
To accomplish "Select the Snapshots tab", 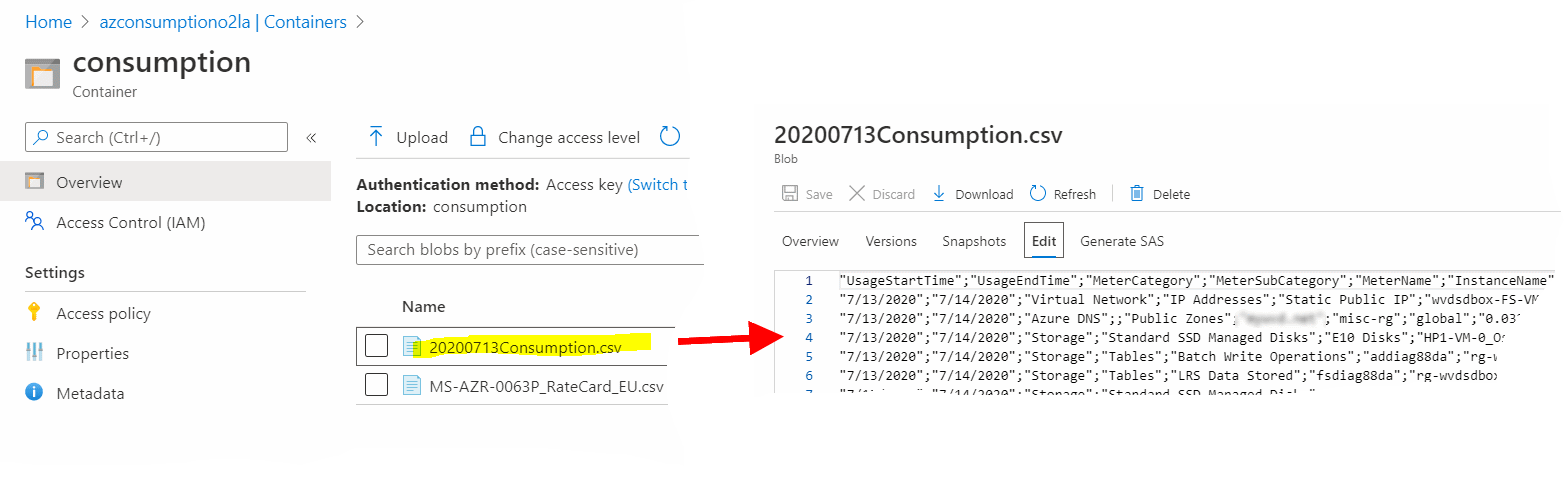I will coord(974,241).
